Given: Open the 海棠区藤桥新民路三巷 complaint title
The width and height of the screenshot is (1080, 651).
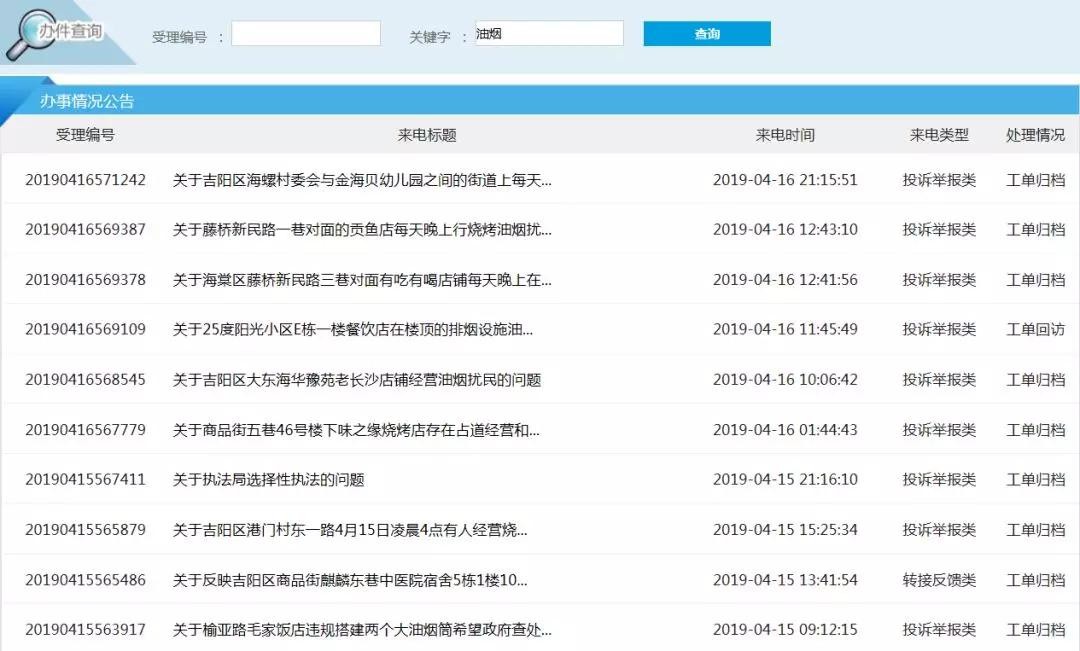Looking at the screenshot, I should pos(362,280).
